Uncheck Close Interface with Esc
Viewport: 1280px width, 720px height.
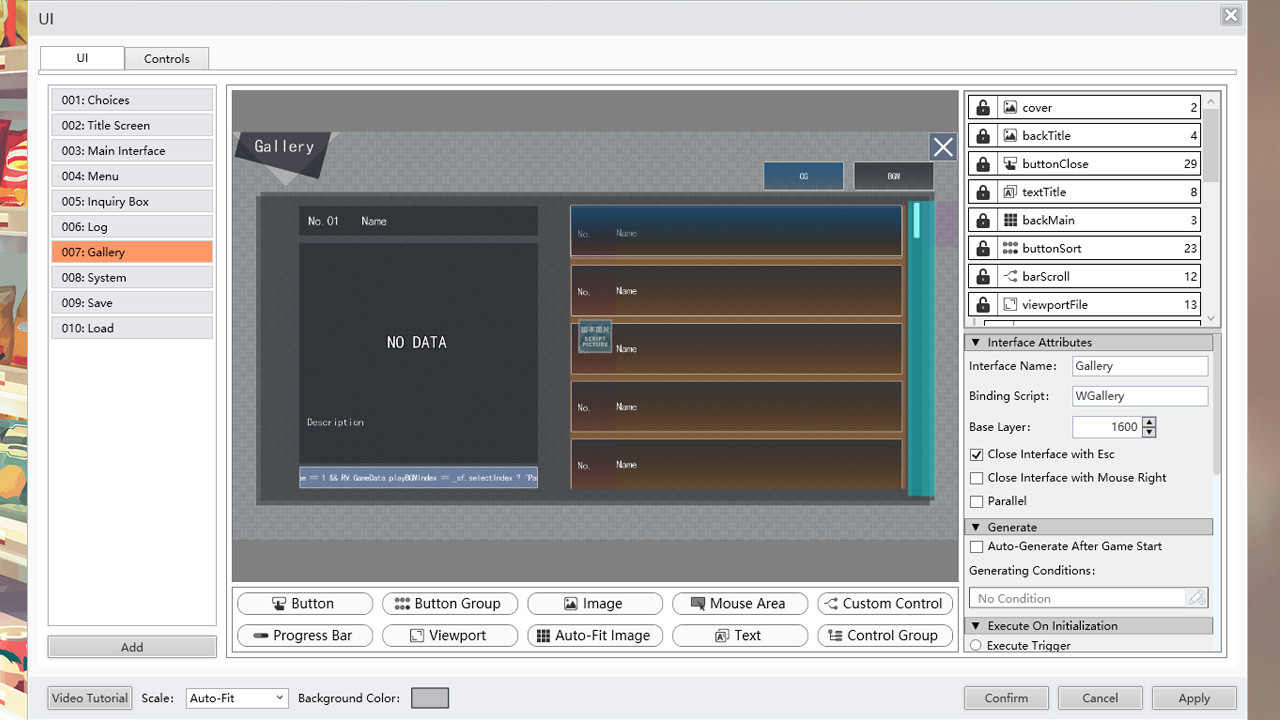(975, 454)
